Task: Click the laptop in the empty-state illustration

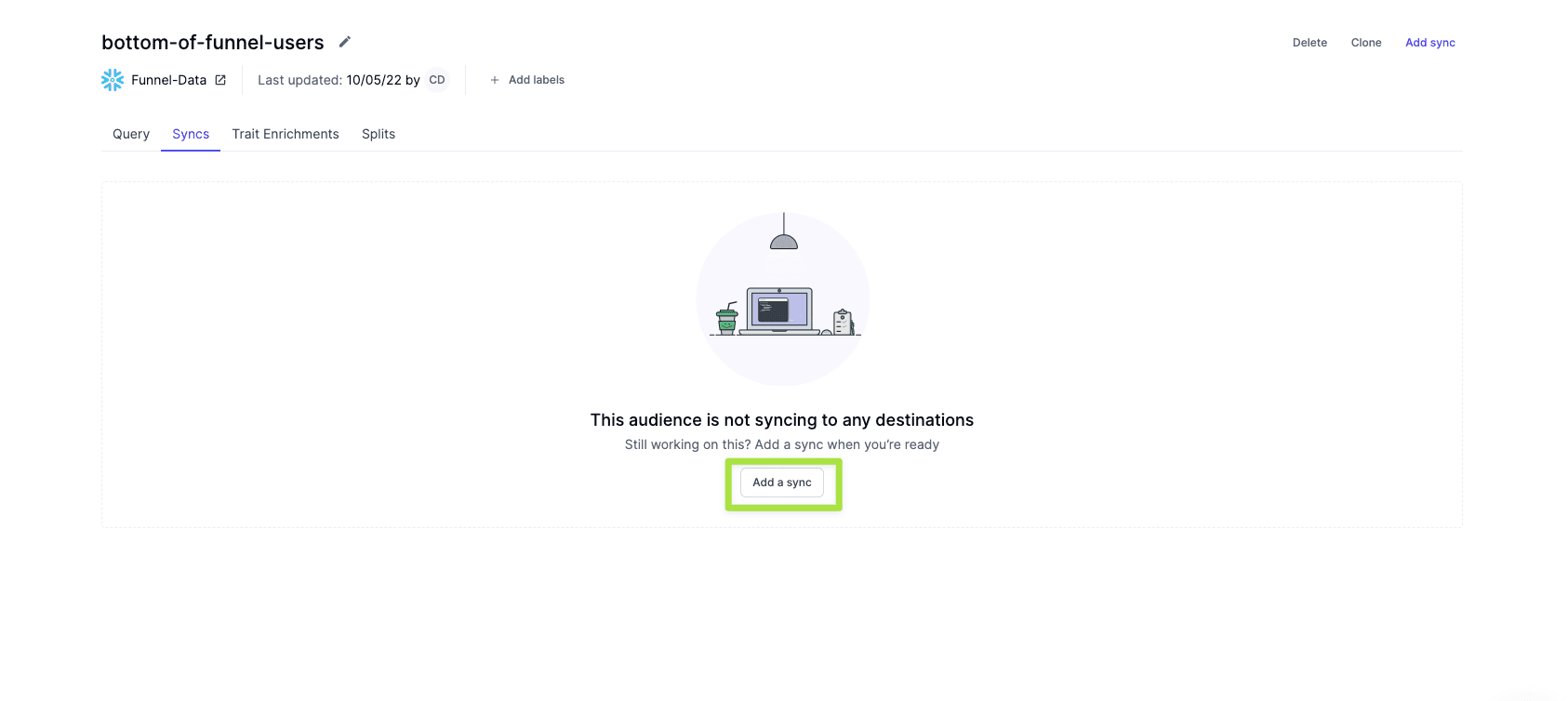Action: (779, 311)
